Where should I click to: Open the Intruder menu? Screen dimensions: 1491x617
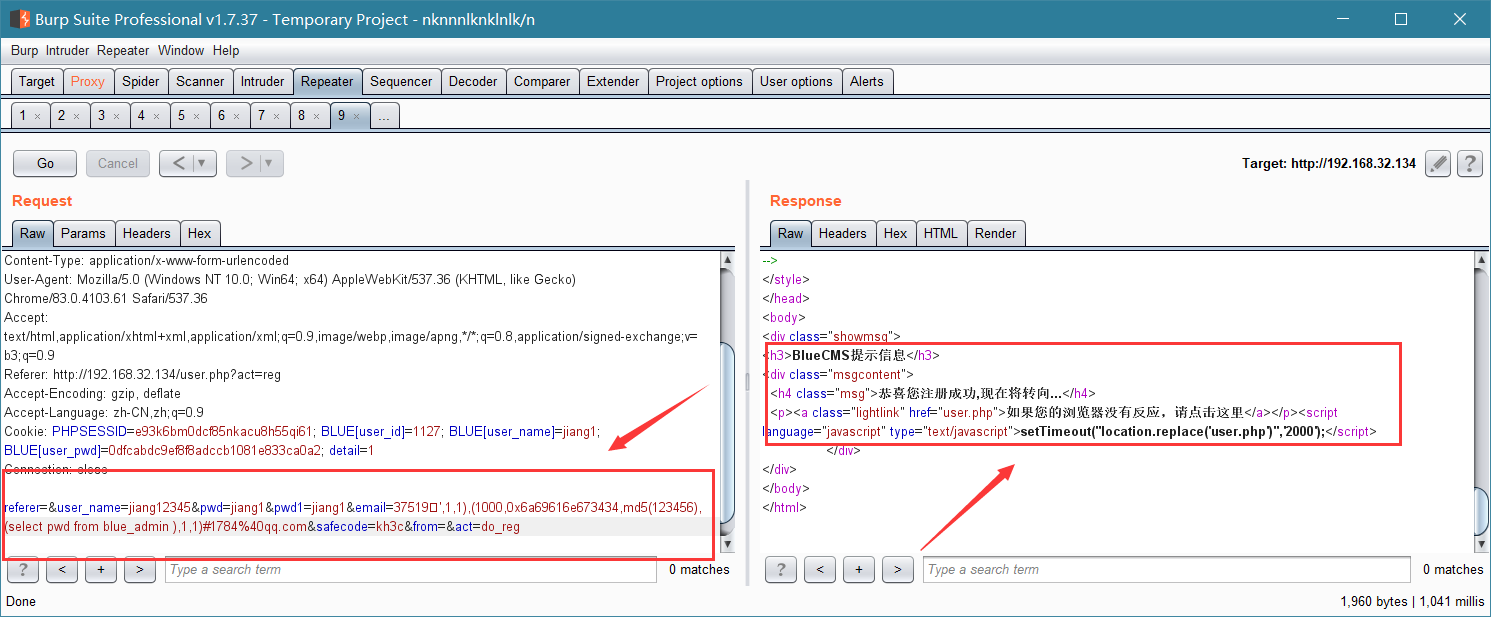(67, 50)
